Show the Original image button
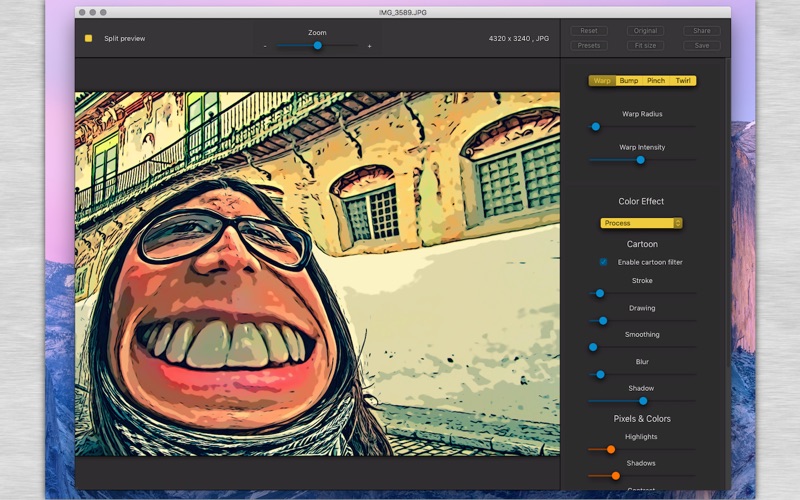The width and height of the screenshot is (800, 500). [x=645, y=31]
